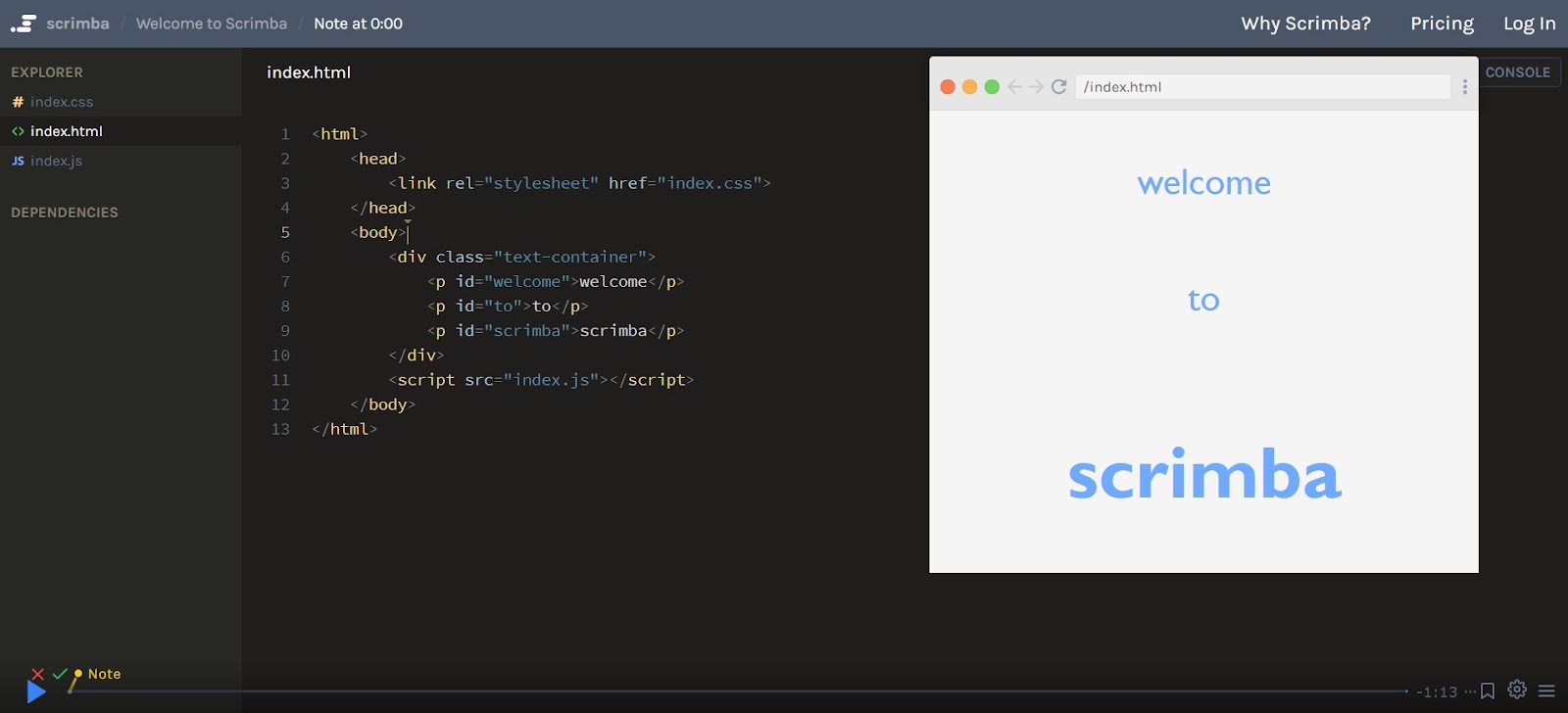The width and height of the screenshot is (1568, 713).
Task: Reload the preview browser page
Action: (1059, 87)
